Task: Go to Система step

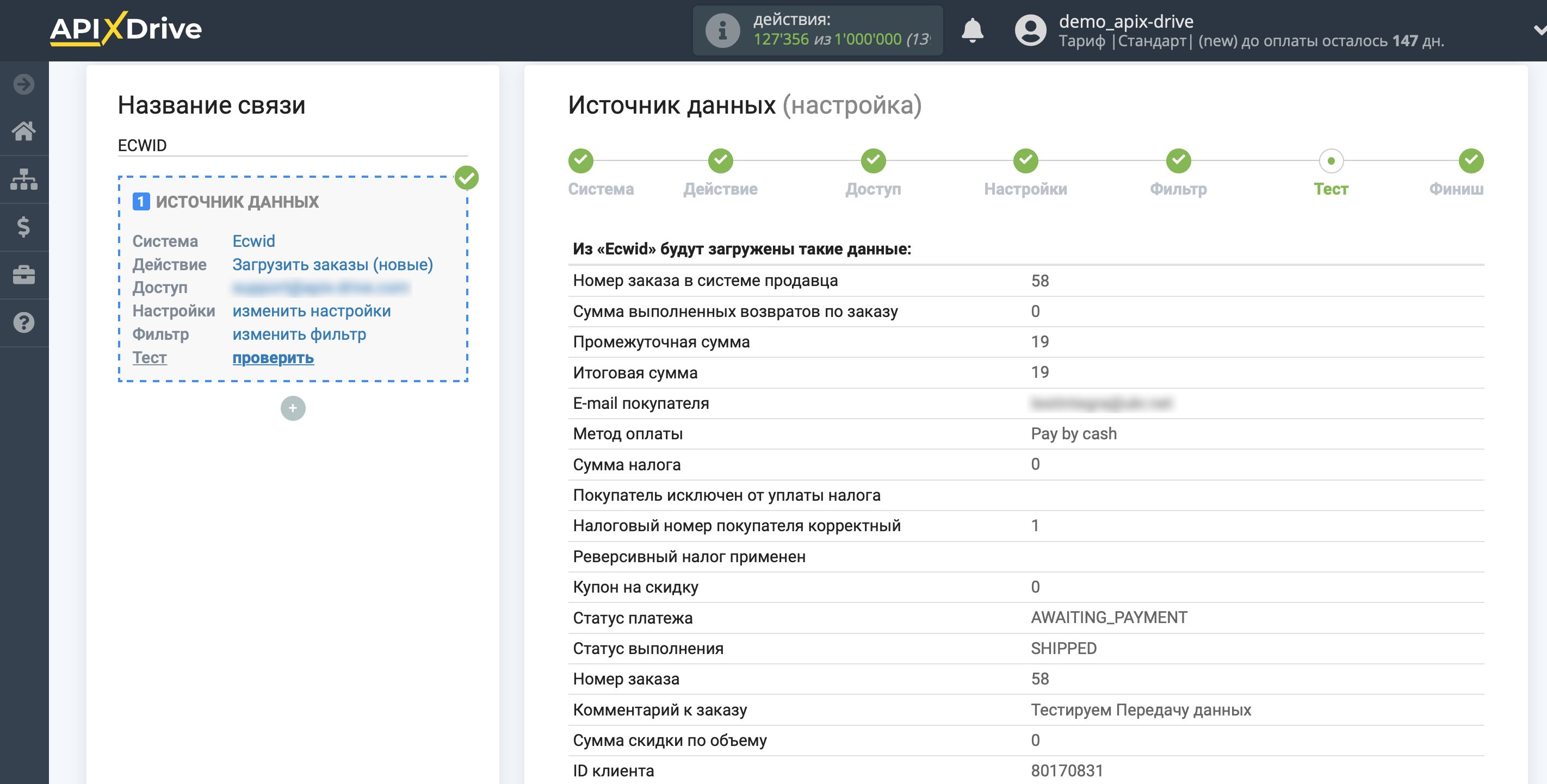Action: pos(581,160)
